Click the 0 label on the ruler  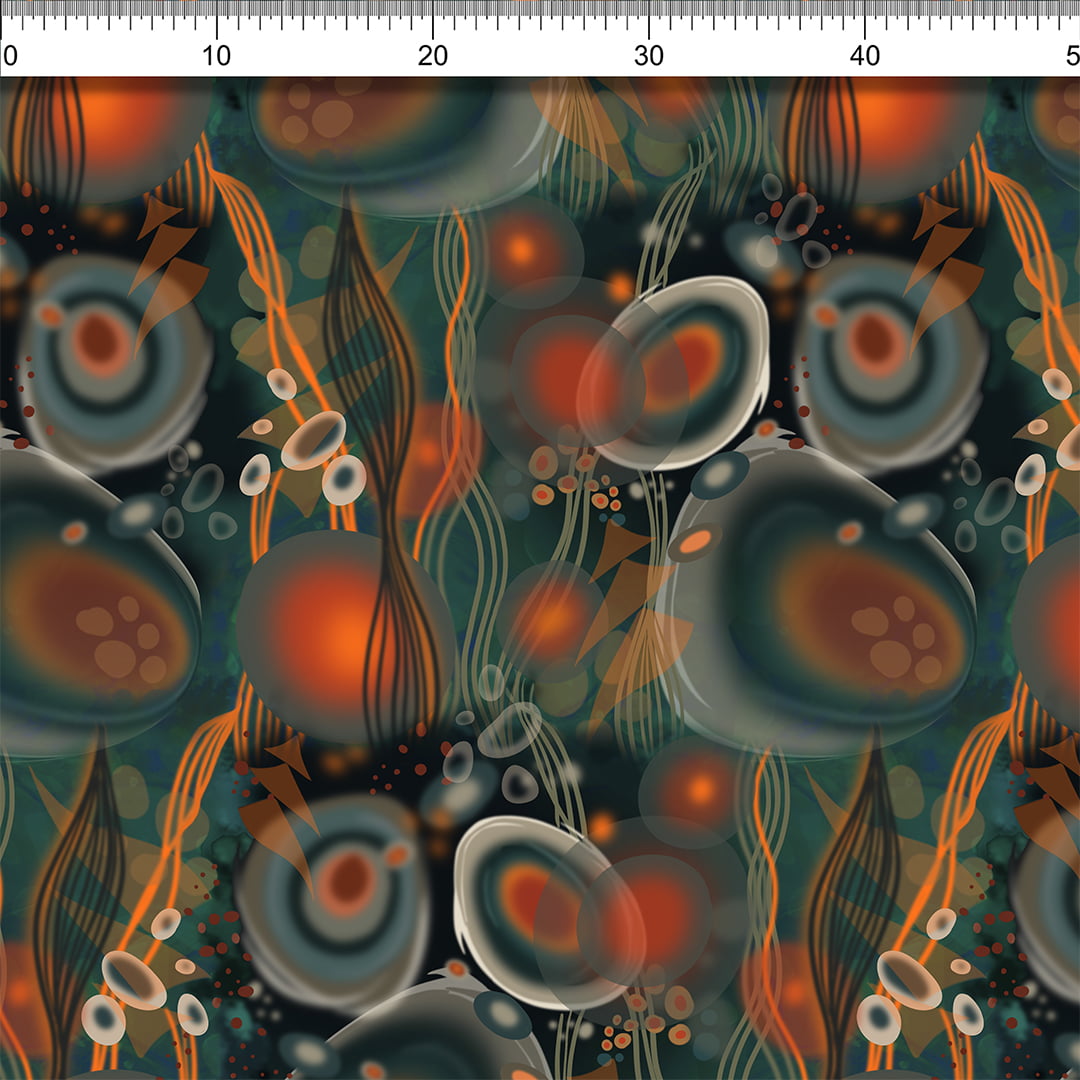pos(10,56)
